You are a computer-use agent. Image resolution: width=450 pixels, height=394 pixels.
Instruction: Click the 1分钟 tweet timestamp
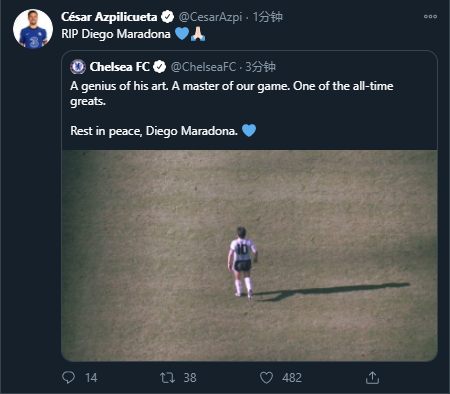[x=268, y=17]
